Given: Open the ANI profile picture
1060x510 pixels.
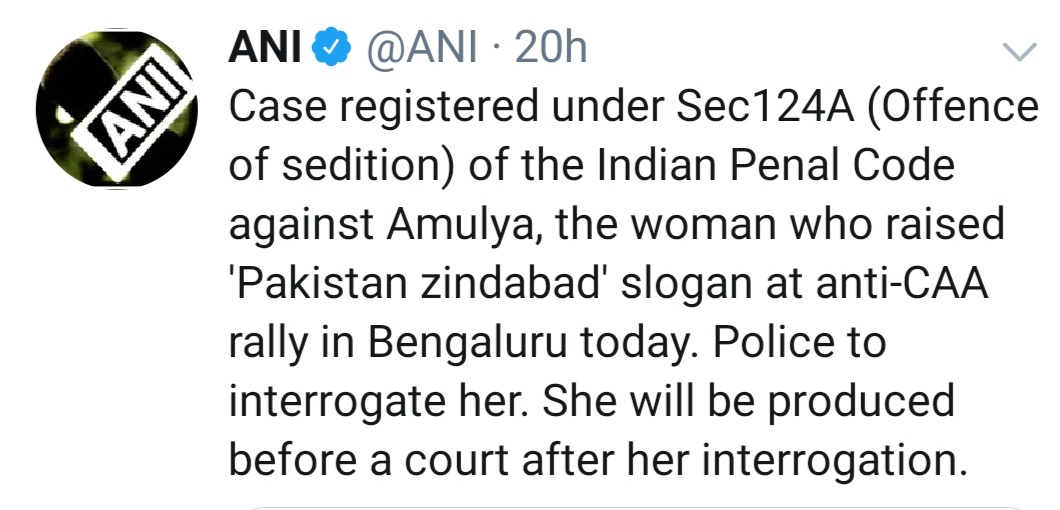Looking at the screenshot, I should click(116, 108).
